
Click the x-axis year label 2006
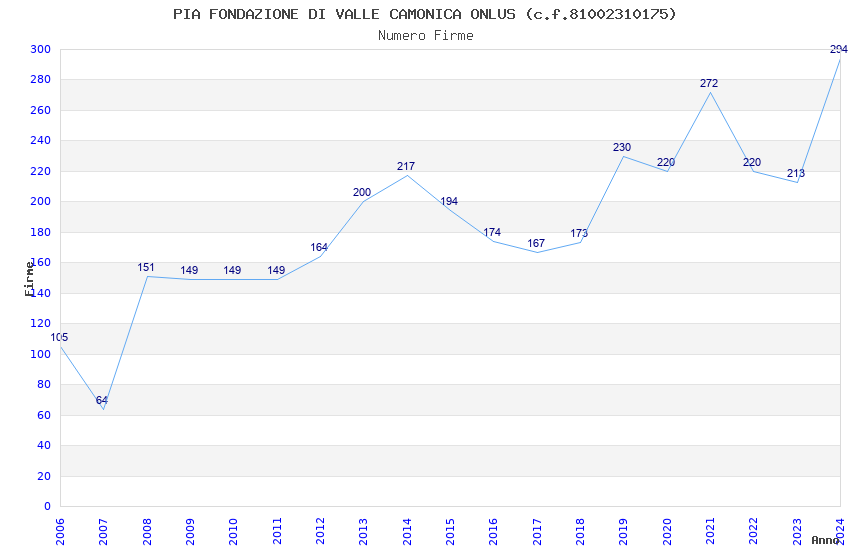point(60,532)
